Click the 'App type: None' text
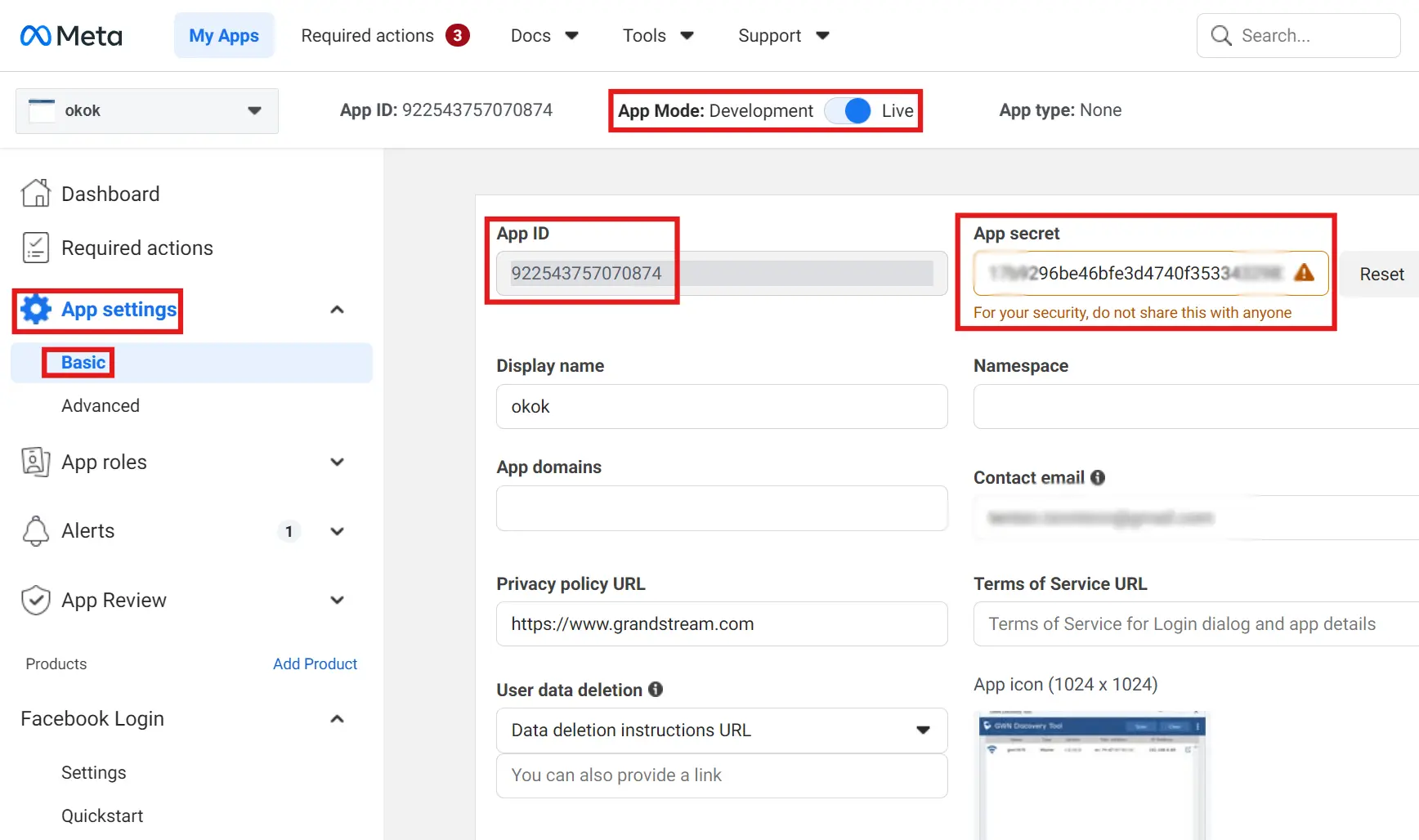The width and height of the screenshot is (1419, 840). pos(1060,110)
